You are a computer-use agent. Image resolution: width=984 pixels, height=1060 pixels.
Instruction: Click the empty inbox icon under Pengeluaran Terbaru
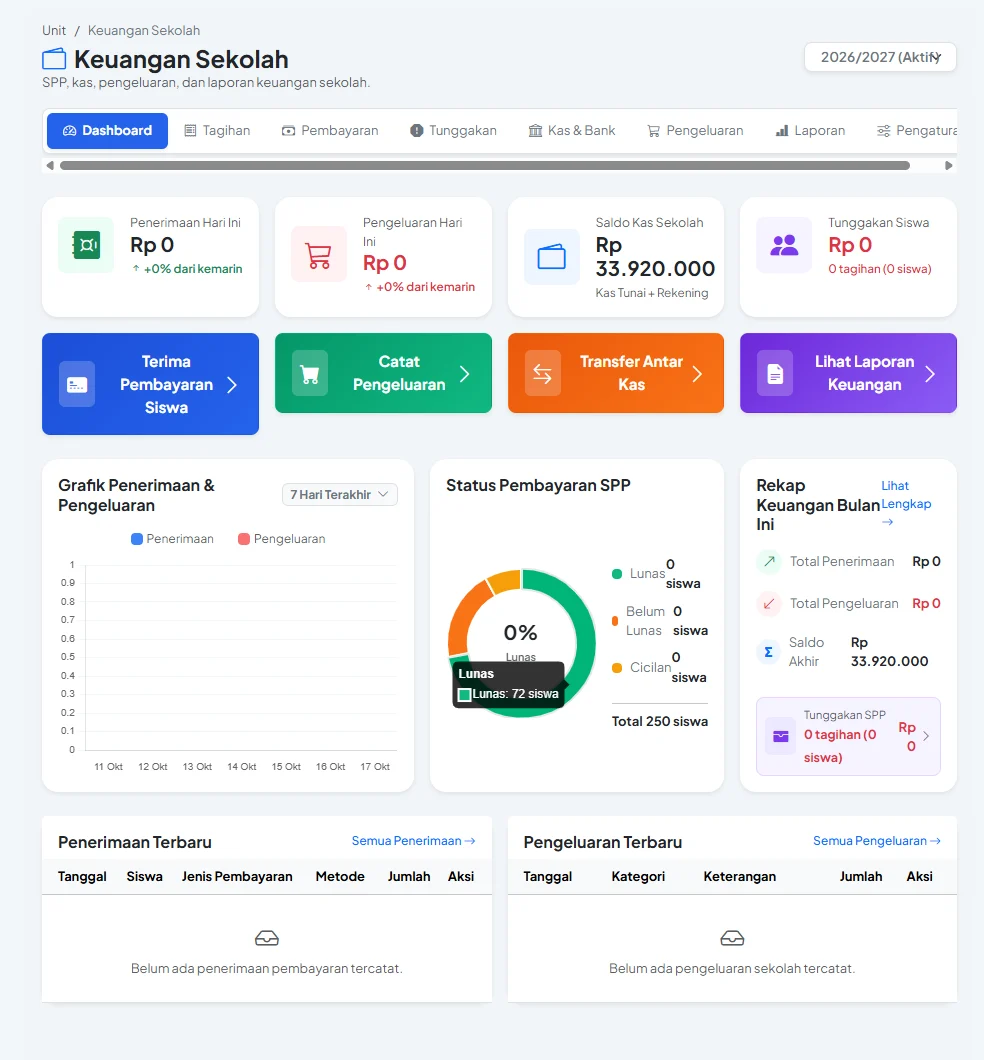pyautogui.click(x=732, y=938)
